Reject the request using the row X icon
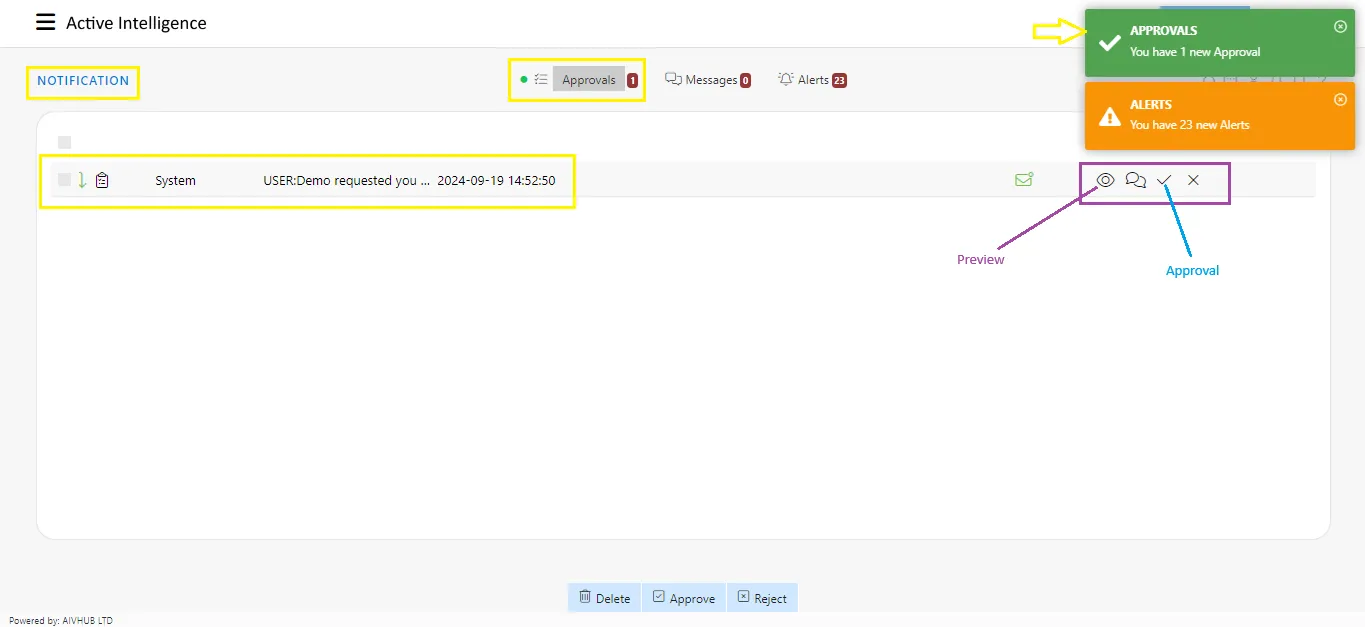 coord(1193,180)
